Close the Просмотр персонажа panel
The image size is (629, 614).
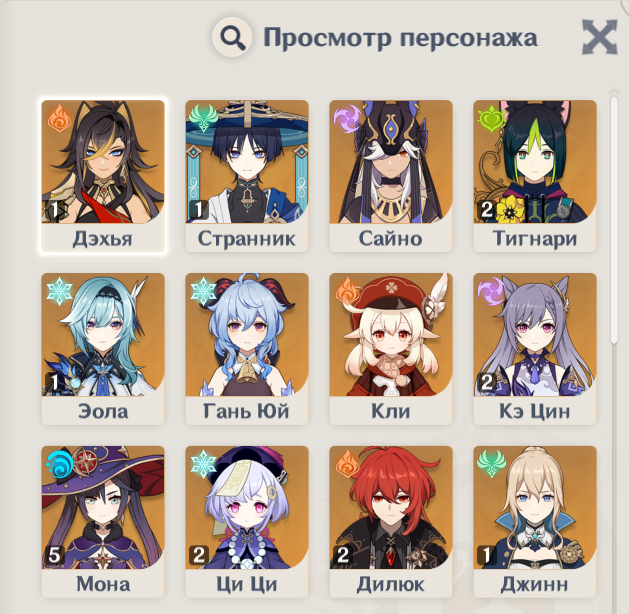(x=599, y=37)
